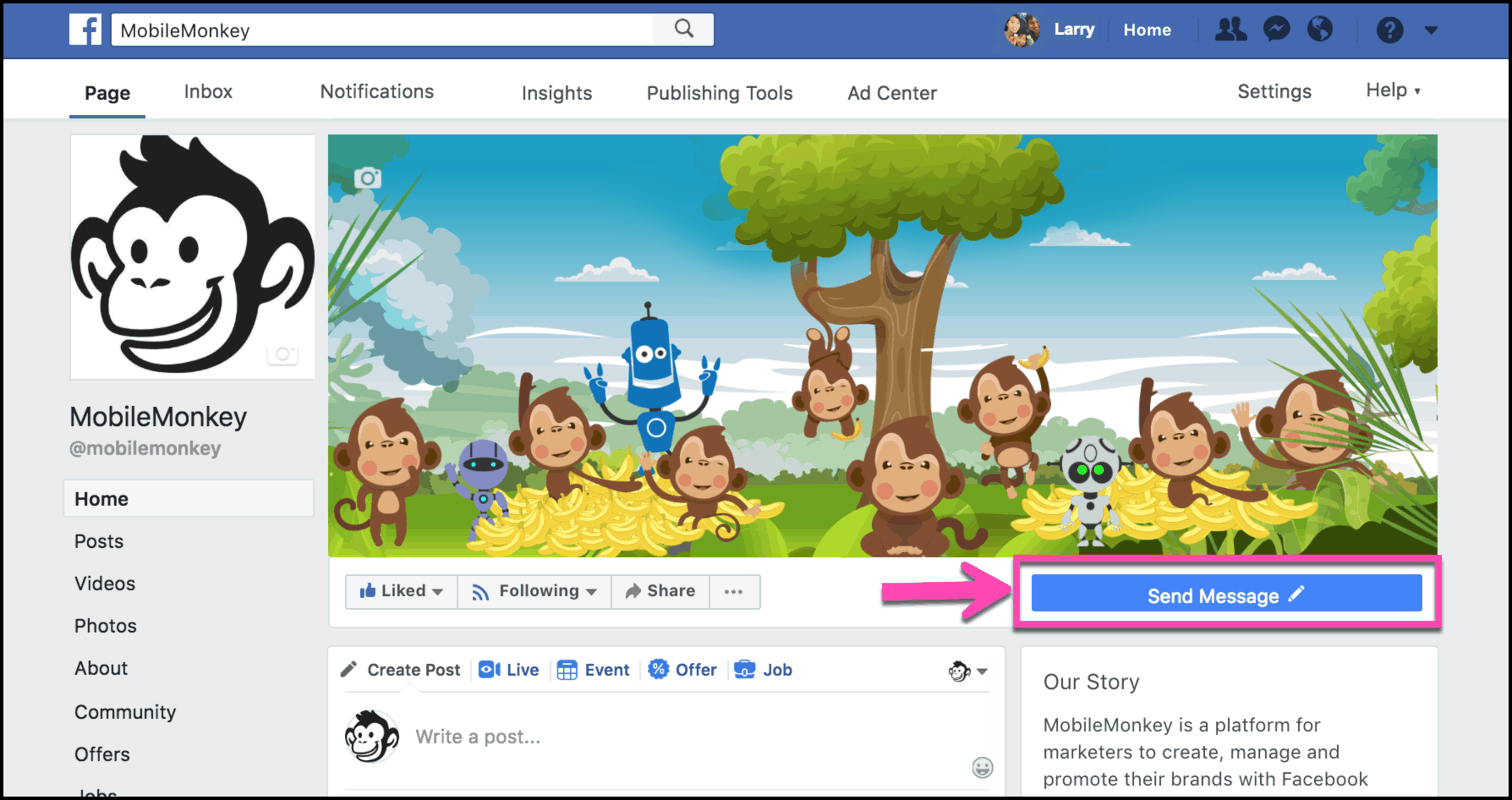Open the globe notifications icon
The image size is (1512, 800).
pyautogui.click(x=1320, y=29)
